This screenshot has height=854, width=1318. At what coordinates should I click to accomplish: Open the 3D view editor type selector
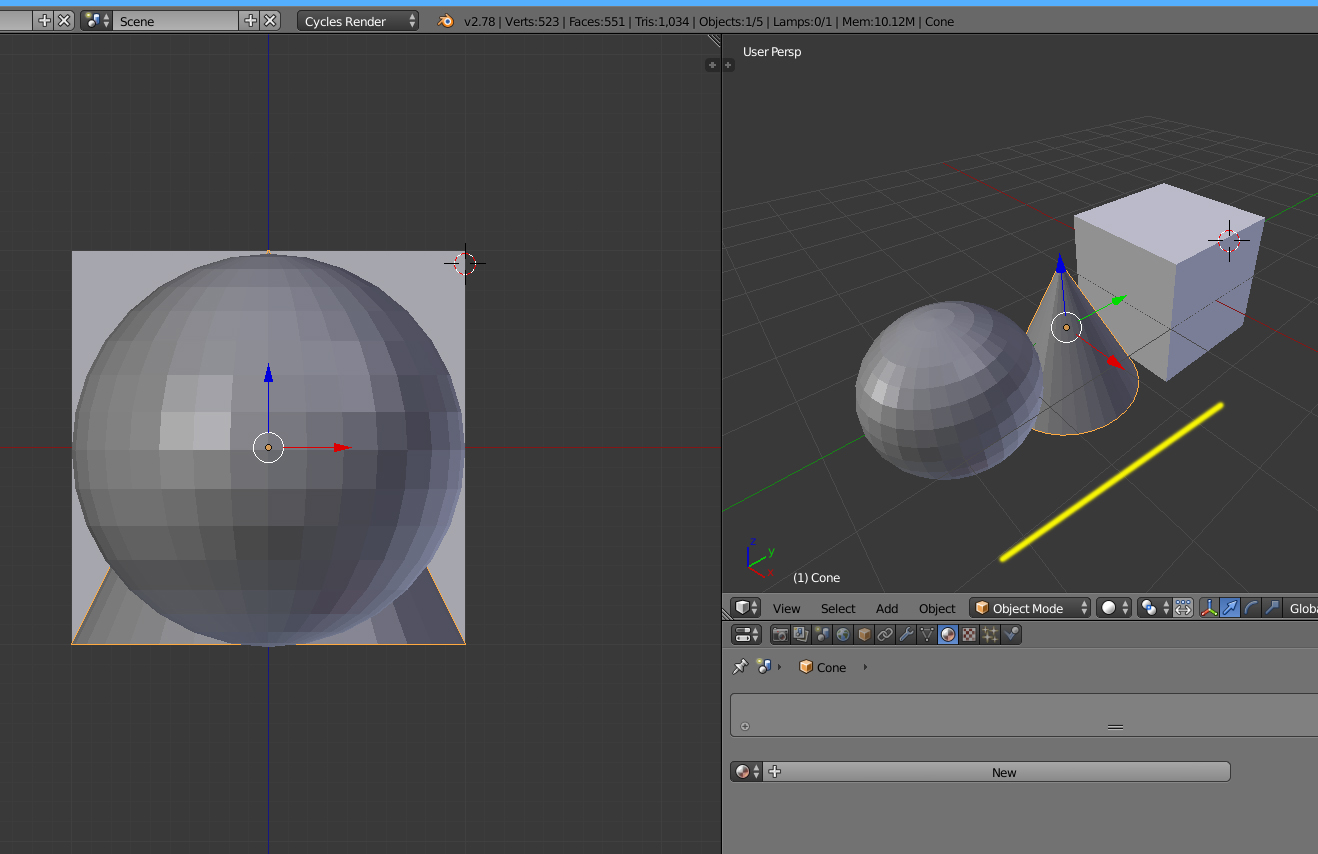coord(746,608)
